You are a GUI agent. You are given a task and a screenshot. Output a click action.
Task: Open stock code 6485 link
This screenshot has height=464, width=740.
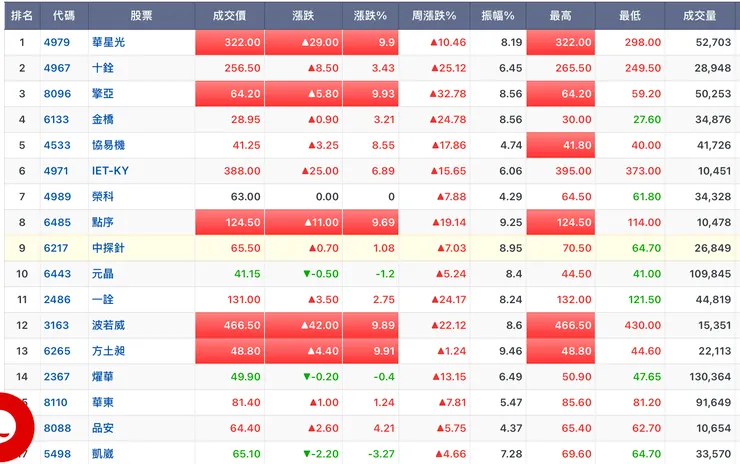pyautogui.click(x=57, y=222)
